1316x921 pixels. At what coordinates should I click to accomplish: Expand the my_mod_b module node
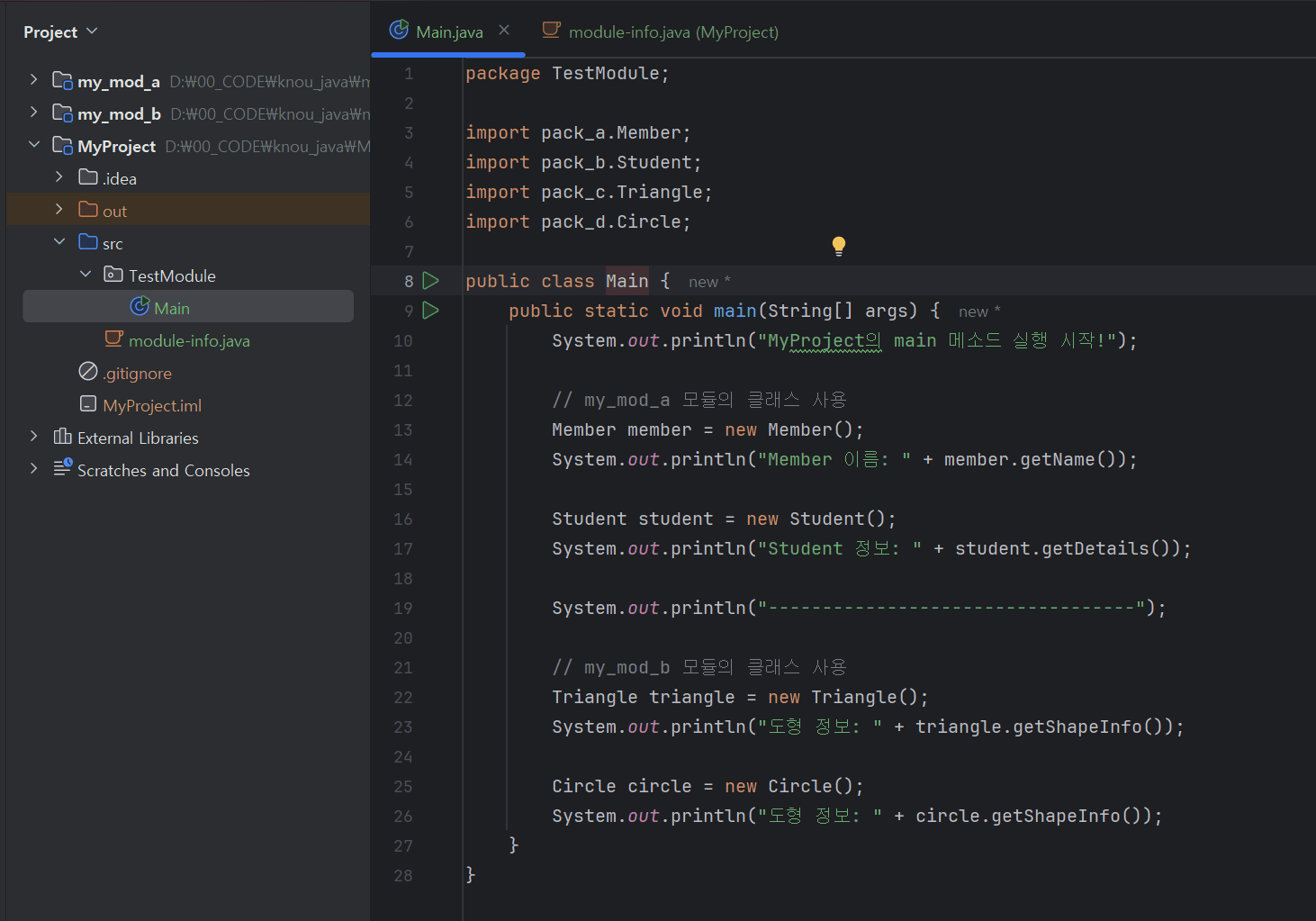[34, 113]
